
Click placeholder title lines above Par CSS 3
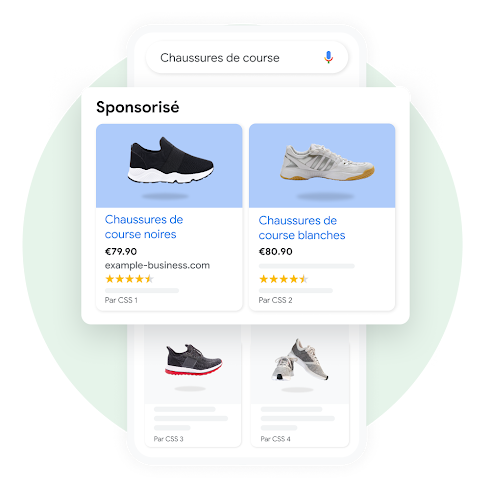[x=191, y=418]
